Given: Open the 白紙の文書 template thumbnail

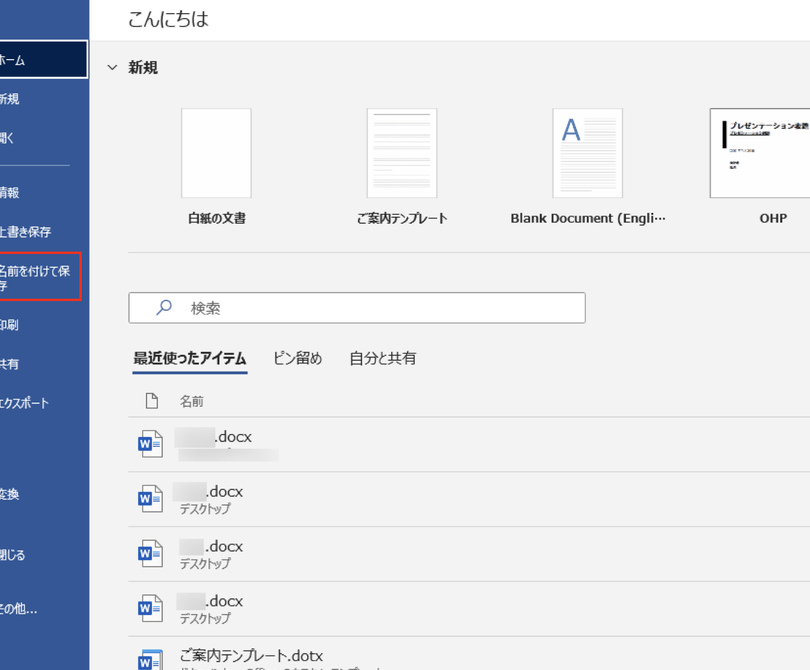Looking at the screenshot, I should 215,153.
